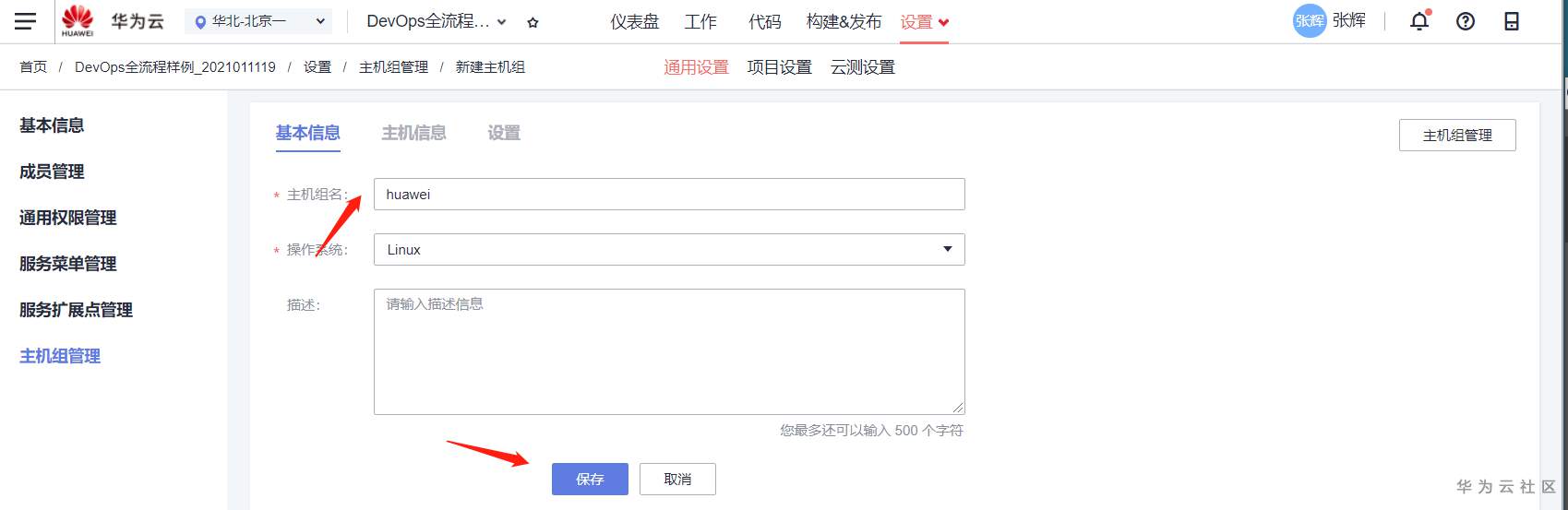The width and height of the screenshot is (1568, 510).
Task: Click the 主机组管理 button at top right
Action: pos(1457,135)
